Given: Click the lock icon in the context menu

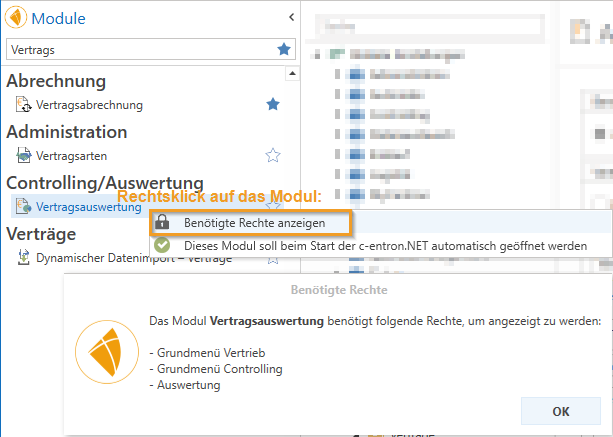Looking at the screenshot, I should tap(163, 223).
